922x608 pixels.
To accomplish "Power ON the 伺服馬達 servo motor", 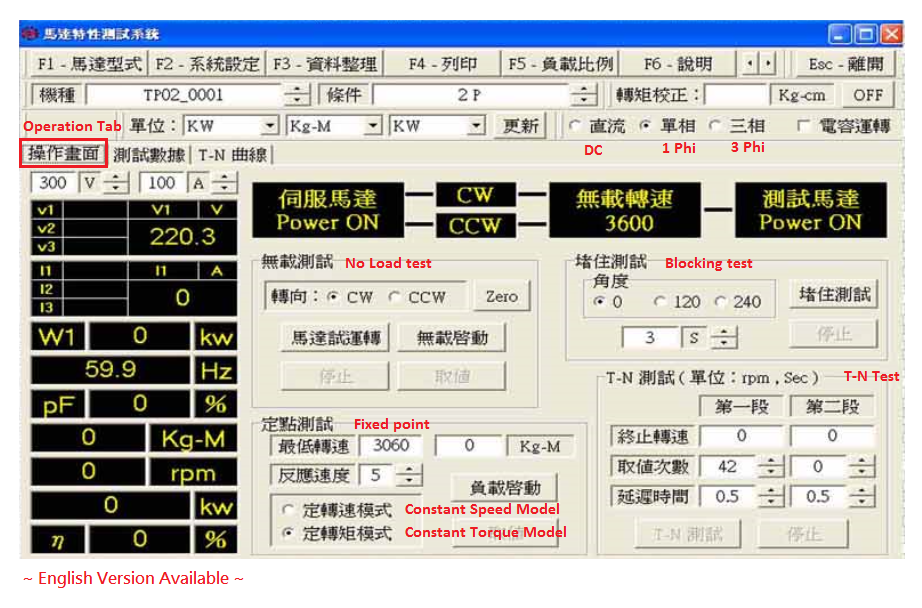I will pyautogui.click(x=327, y=209).
